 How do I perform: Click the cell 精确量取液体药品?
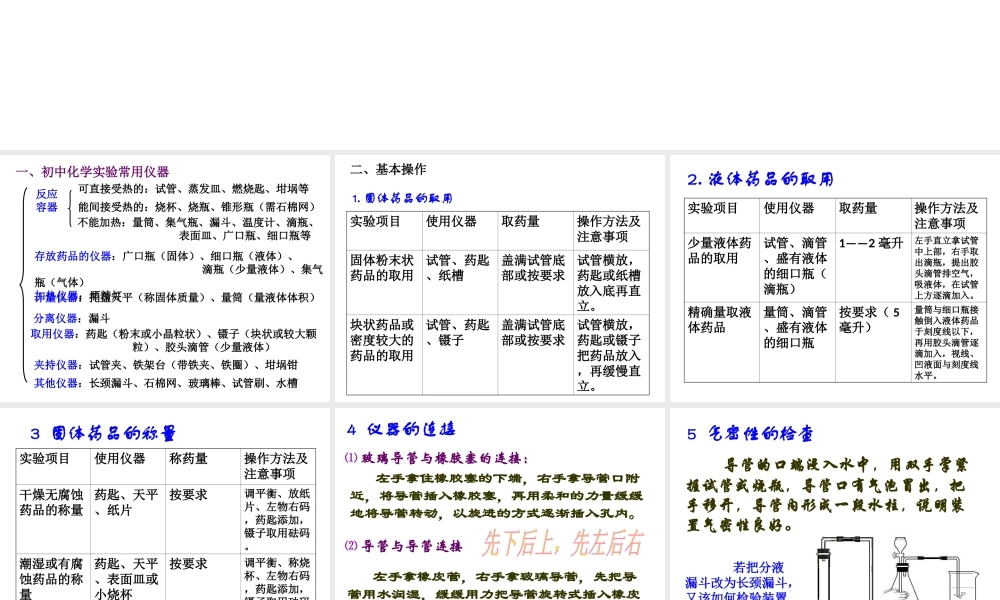coord(721,342)
